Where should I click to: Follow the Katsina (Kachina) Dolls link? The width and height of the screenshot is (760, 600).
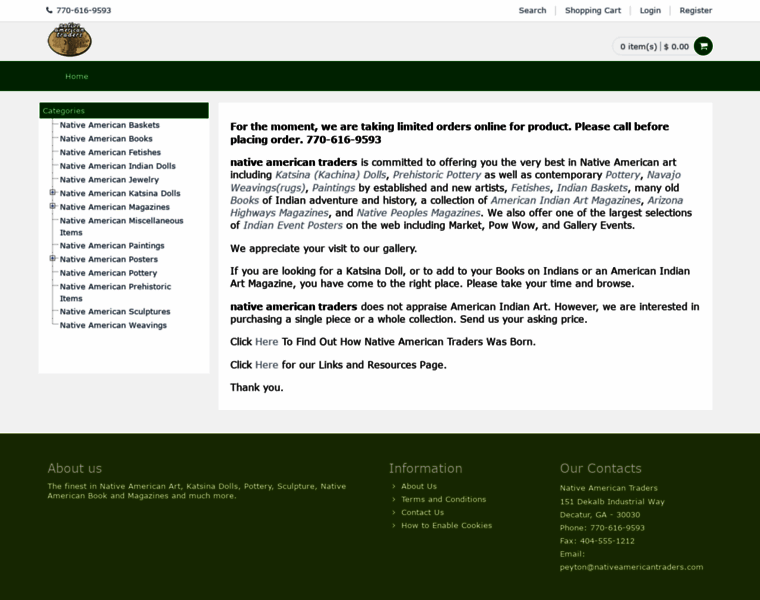point(331,175)
